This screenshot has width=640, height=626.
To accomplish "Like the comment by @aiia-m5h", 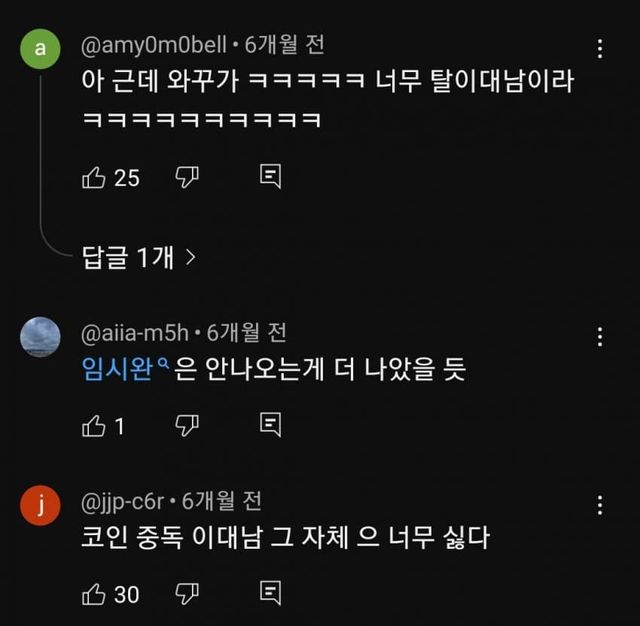I will click(x=93, y=426).
